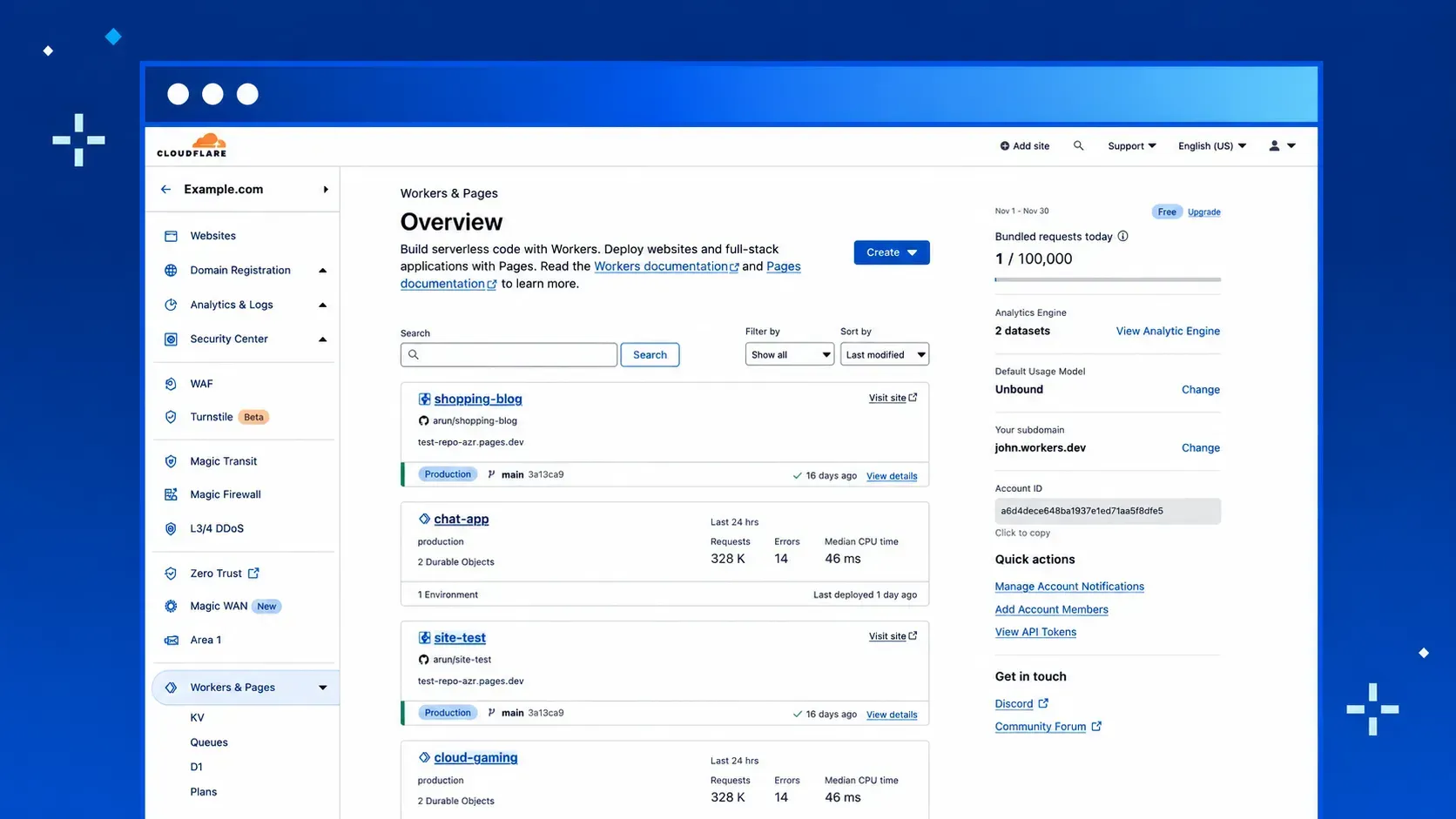The height and width of the screenshot is (819, 1456).
Task: Open Manage Account Notifications
Action: pos(1069,587)
